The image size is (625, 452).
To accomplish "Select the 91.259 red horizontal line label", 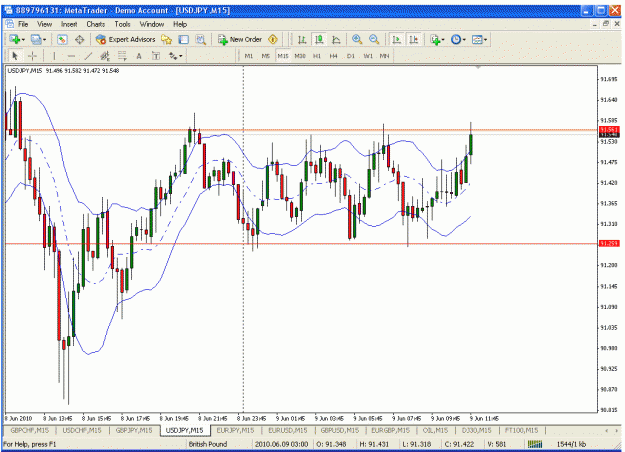I will point(609,244).
